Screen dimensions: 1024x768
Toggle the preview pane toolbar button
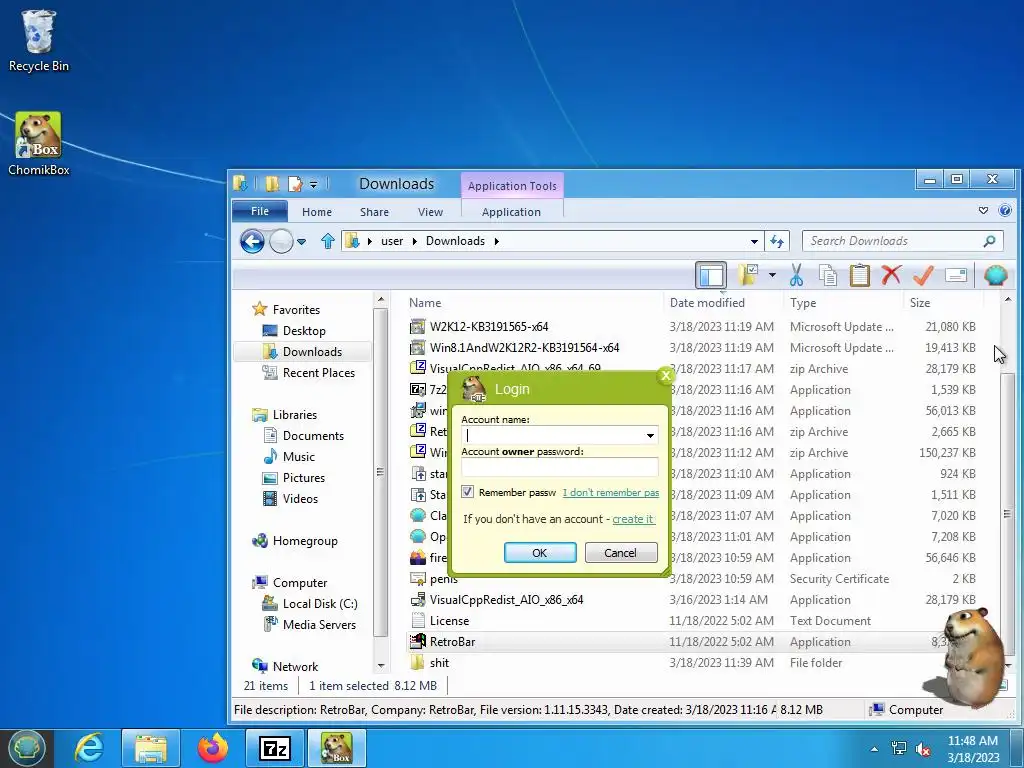(x=711, y=276)
